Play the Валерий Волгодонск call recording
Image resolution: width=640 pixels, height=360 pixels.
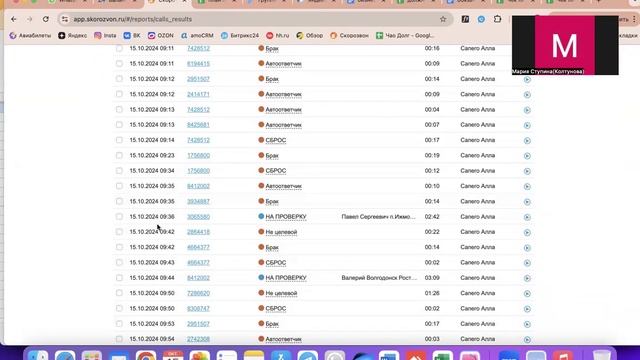527,278
